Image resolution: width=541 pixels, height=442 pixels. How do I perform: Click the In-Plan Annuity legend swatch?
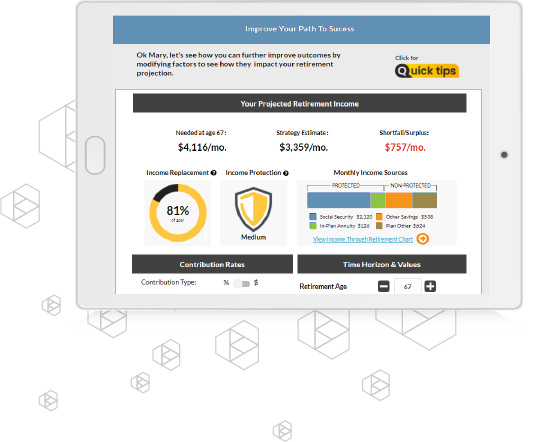pyautogui.click(x=313, y=226)
